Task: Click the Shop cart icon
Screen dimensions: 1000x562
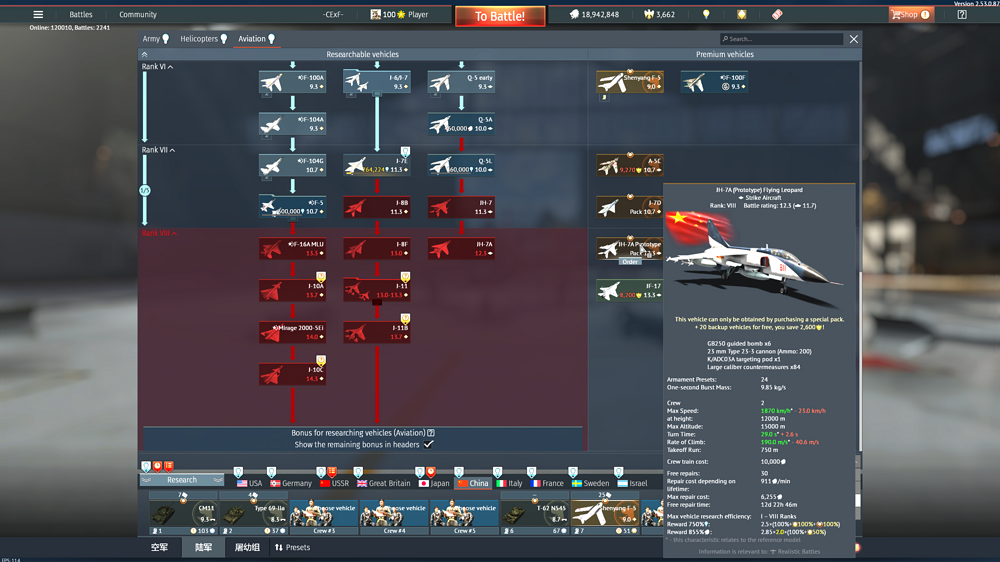Action: pos(897,15)
